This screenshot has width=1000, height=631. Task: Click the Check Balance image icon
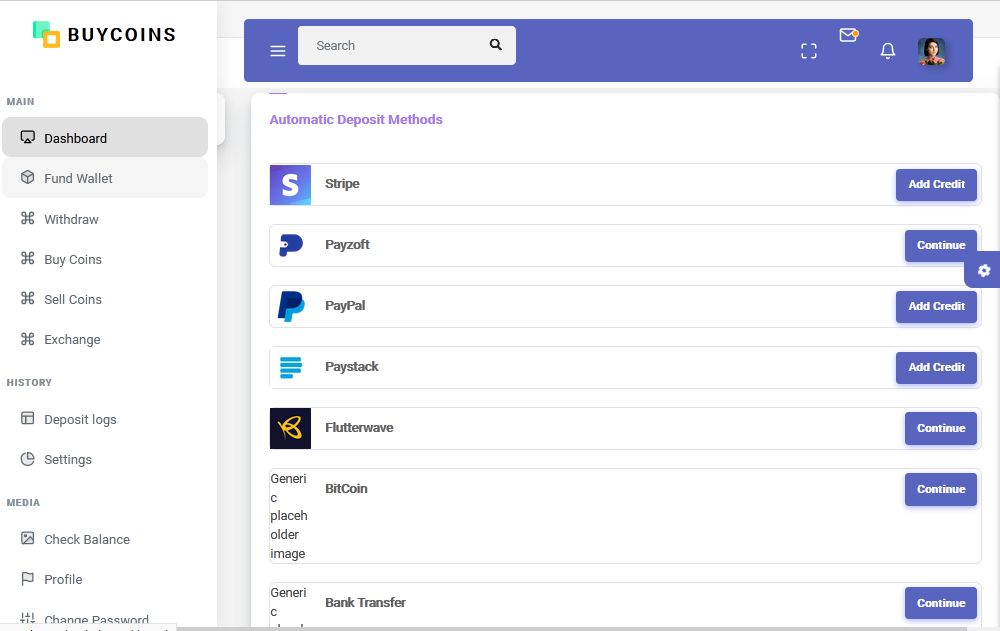27,538
